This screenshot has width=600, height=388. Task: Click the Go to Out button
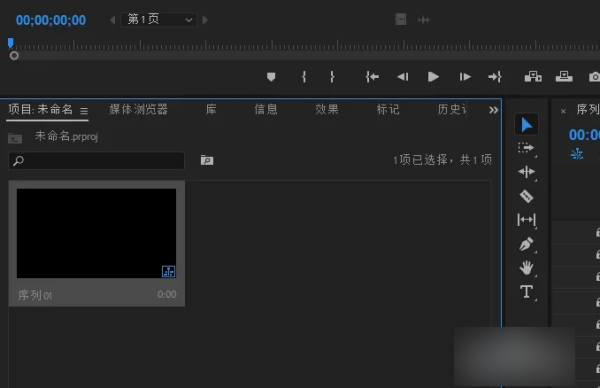pos(495,77)
